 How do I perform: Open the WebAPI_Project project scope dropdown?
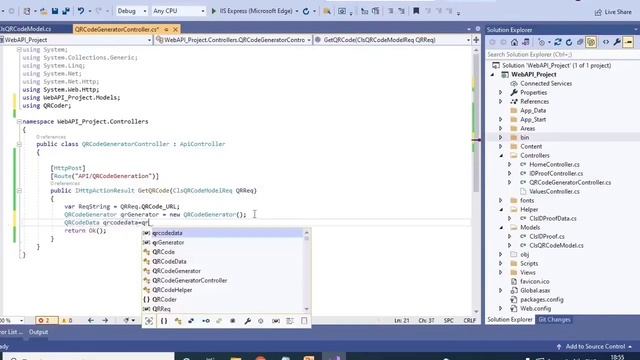coord(76,40)
